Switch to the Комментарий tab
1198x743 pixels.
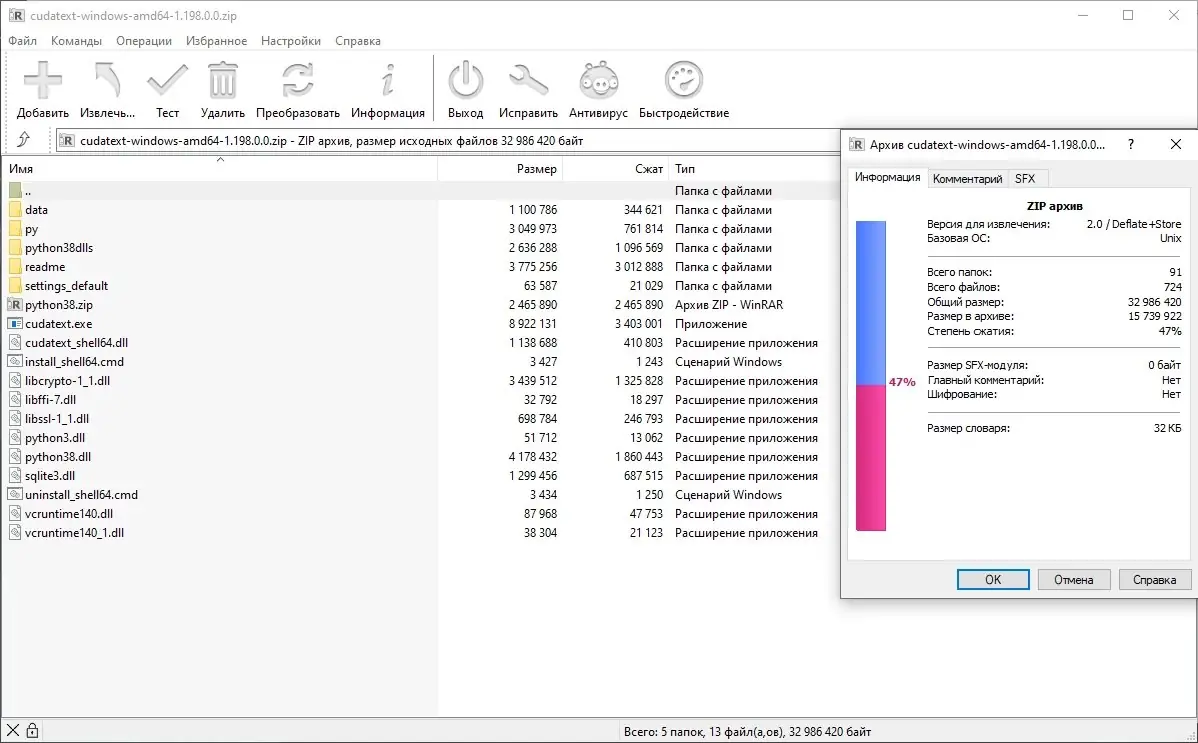(x=967, y=177)
